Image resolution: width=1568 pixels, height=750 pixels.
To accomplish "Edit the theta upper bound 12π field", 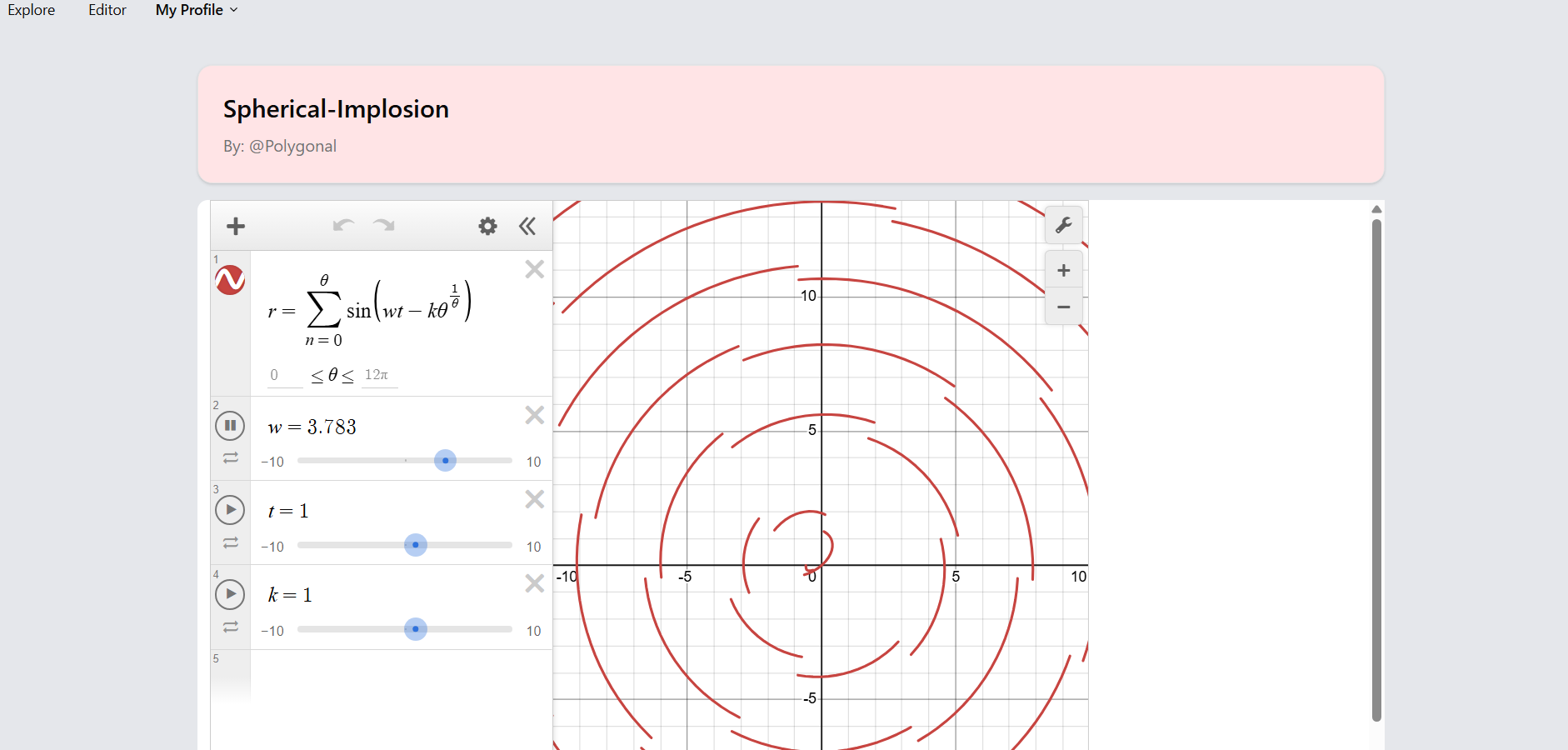I will pos(379,376).
